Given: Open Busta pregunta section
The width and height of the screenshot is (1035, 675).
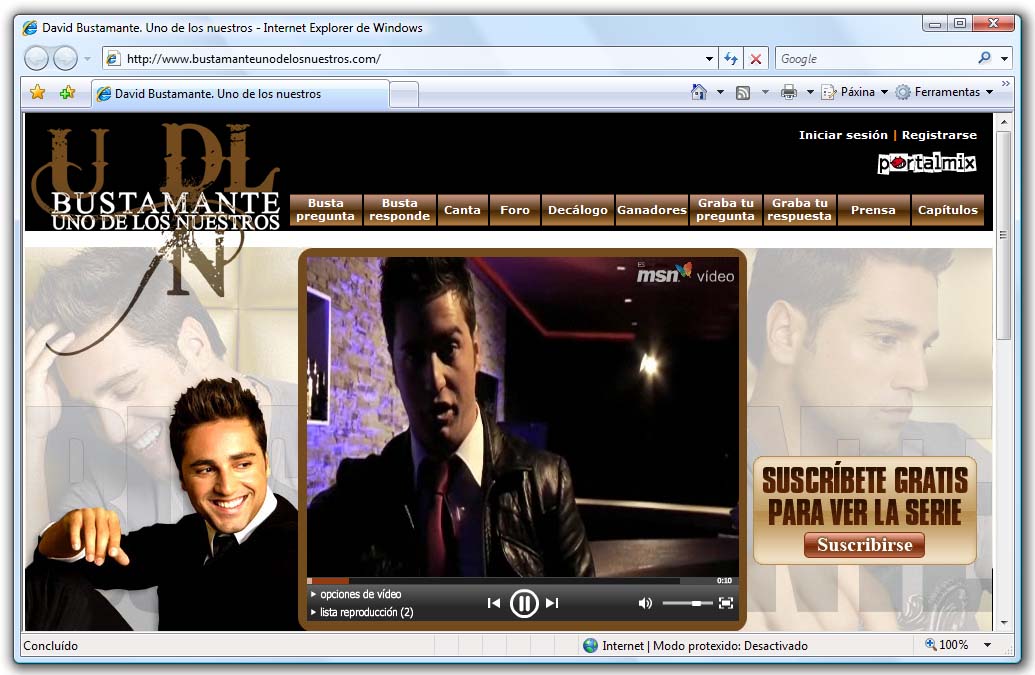Looking at the screenshot, I should (x=325, y=210).
